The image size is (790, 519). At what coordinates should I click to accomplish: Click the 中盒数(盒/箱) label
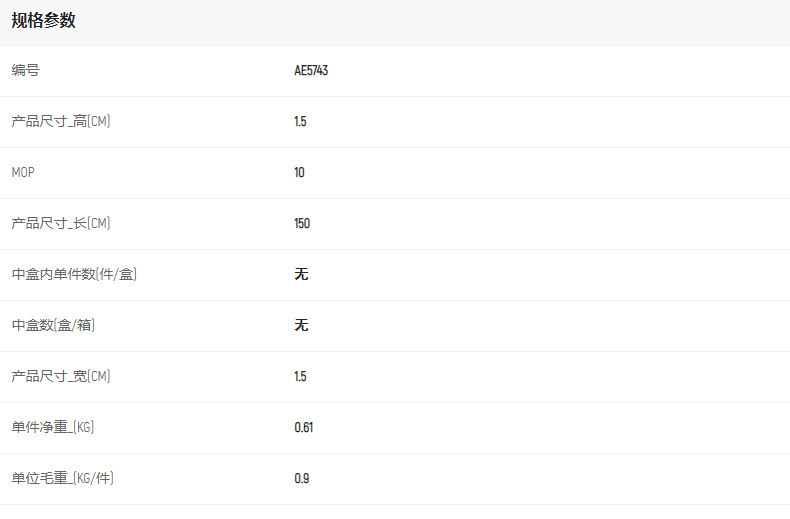click(54, 326)
